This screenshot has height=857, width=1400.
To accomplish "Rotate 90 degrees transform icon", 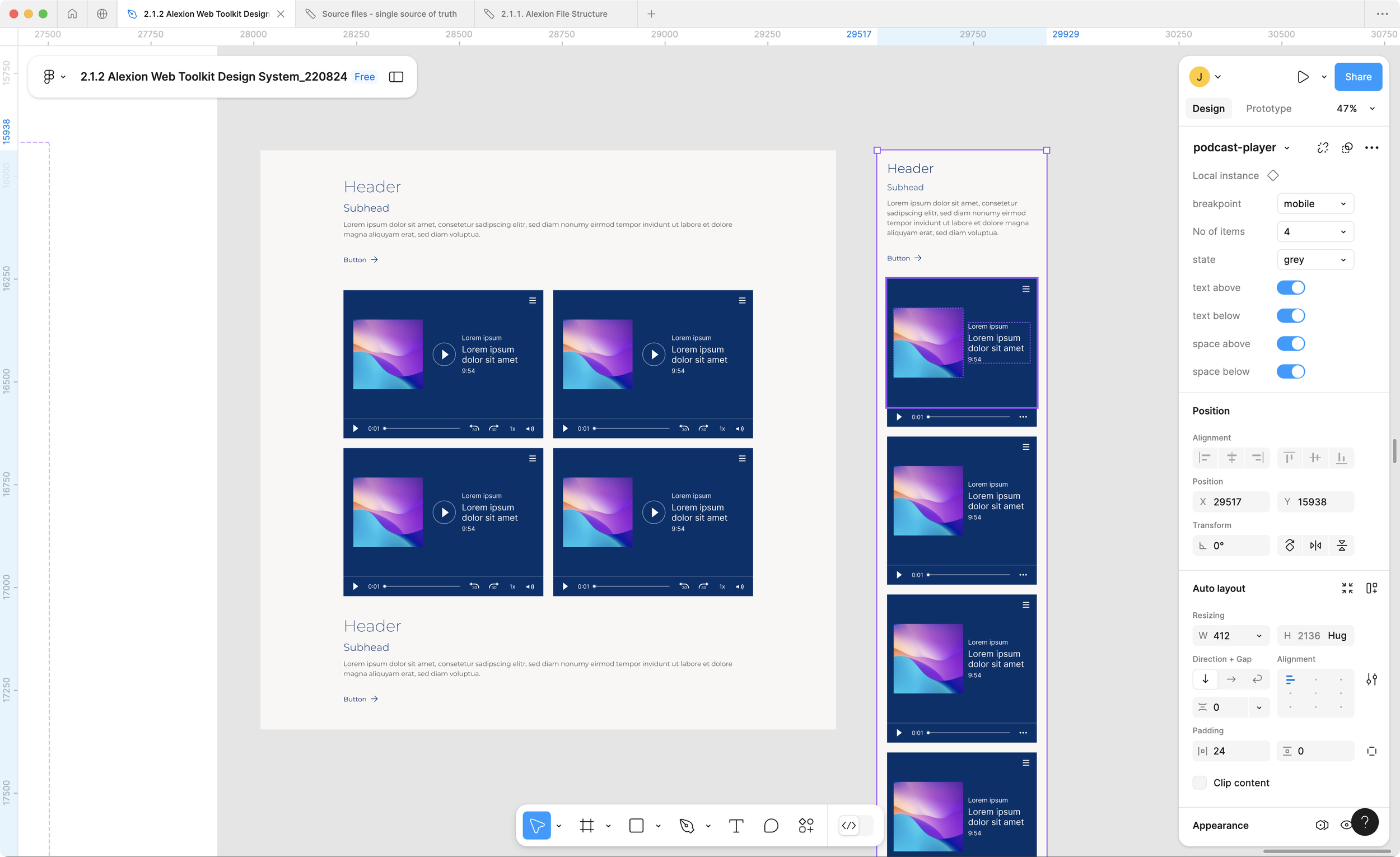I will tap(1290, 546).
